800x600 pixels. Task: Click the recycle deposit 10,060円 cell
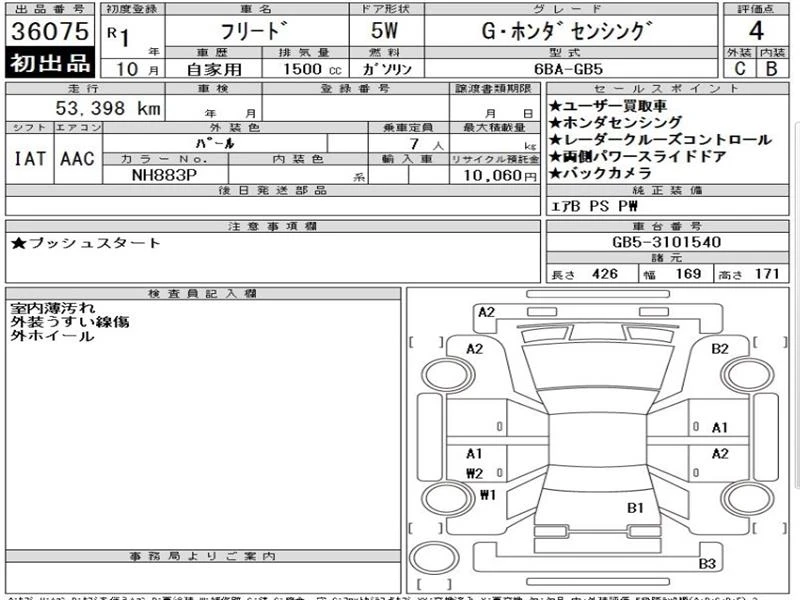pyautogui.click(x=494, y=175)
